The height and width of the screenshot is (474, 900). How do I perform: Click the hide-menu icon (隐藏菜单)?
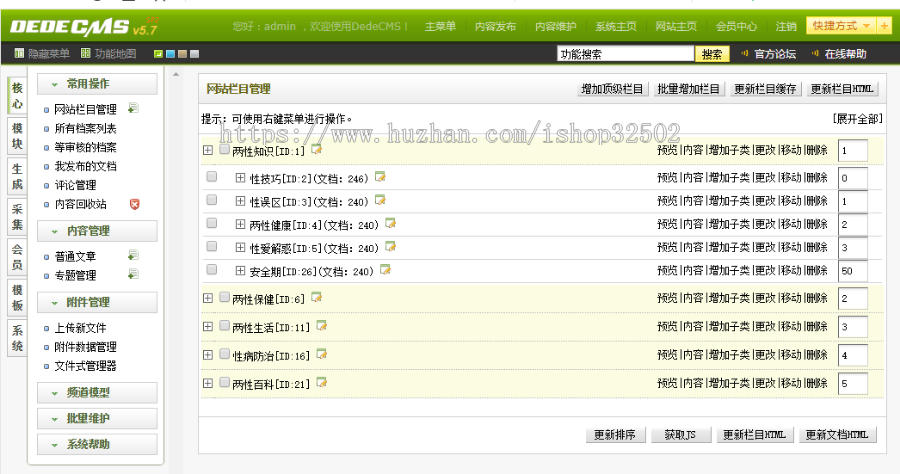tap(19, 53)
